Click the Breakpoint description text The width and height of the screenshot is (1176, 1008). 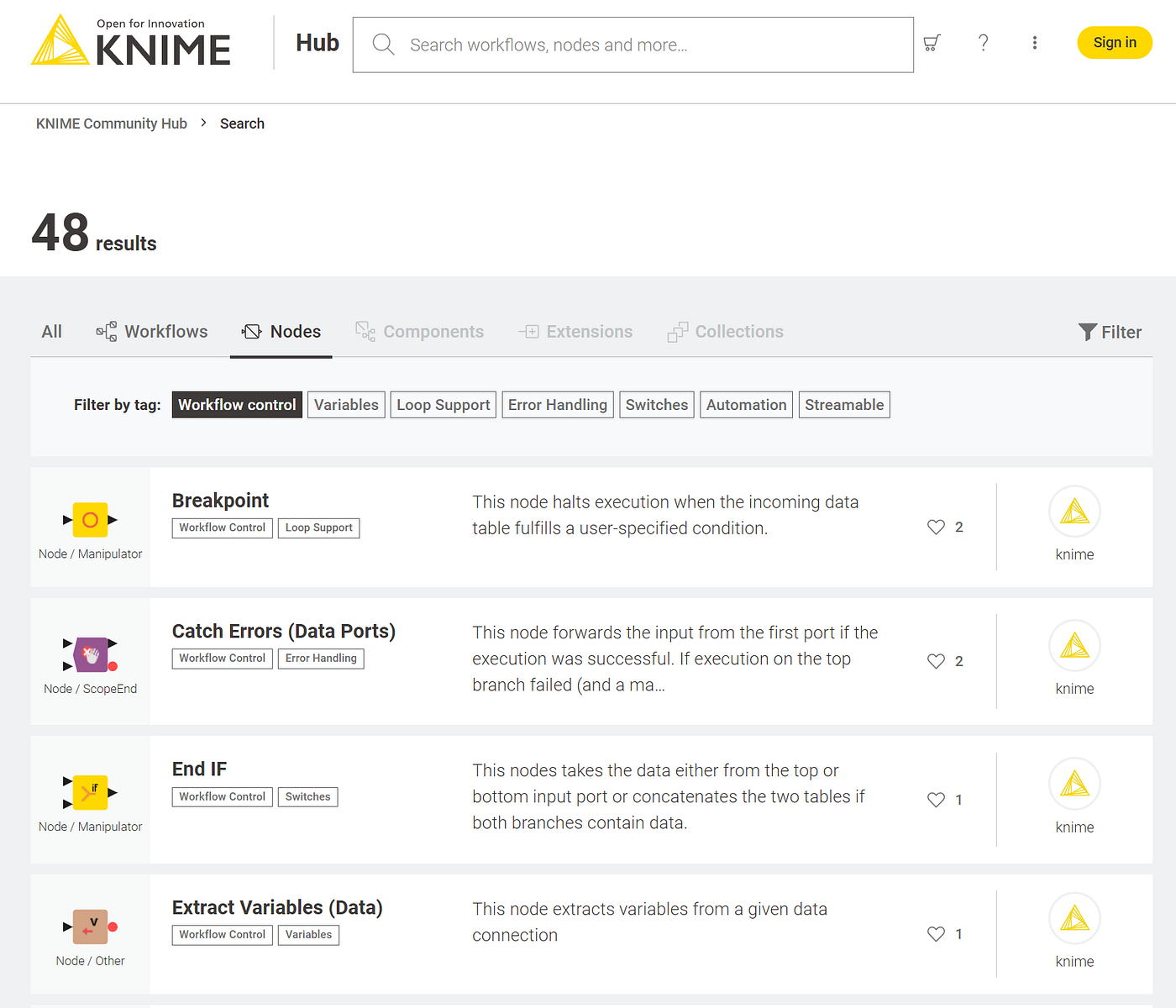[665, 515]
